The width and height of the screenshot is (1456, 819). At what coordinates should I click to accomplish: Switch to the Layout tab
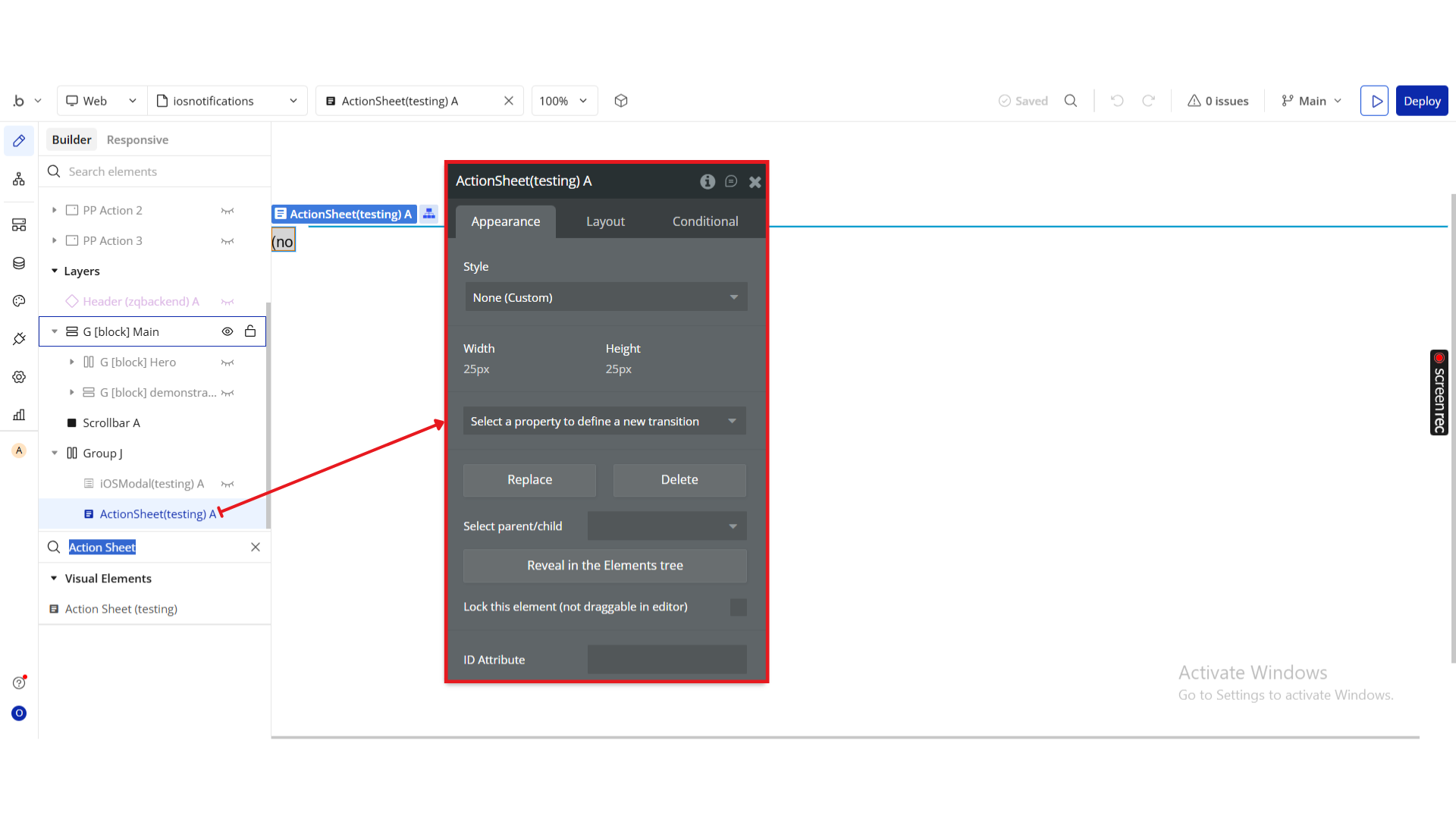[x=605, y=221]
